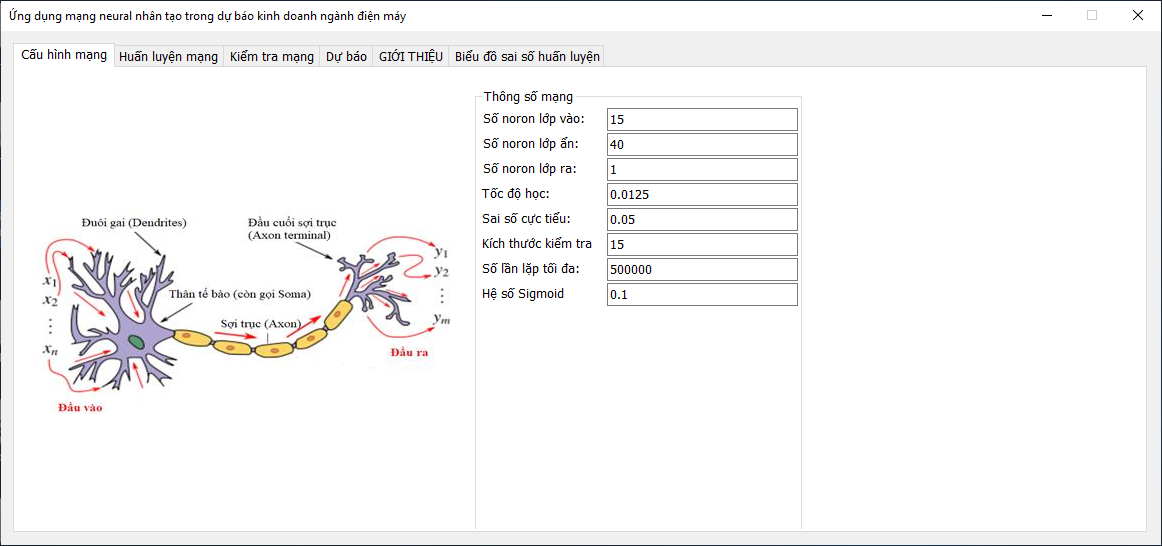
Task: Click the Tốc độ học input box
Action: coord(702,195)
